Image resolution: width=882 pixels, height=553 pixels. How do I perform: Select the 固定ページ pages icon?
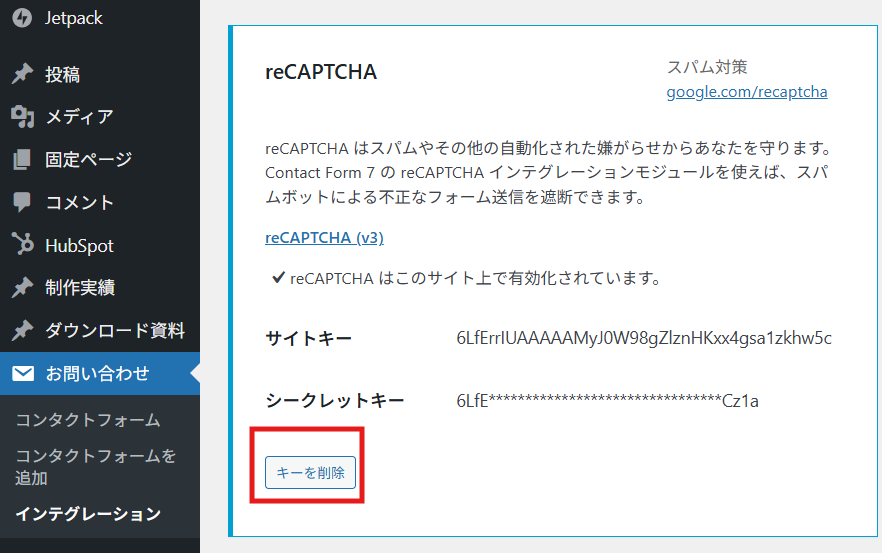point(22,160)
